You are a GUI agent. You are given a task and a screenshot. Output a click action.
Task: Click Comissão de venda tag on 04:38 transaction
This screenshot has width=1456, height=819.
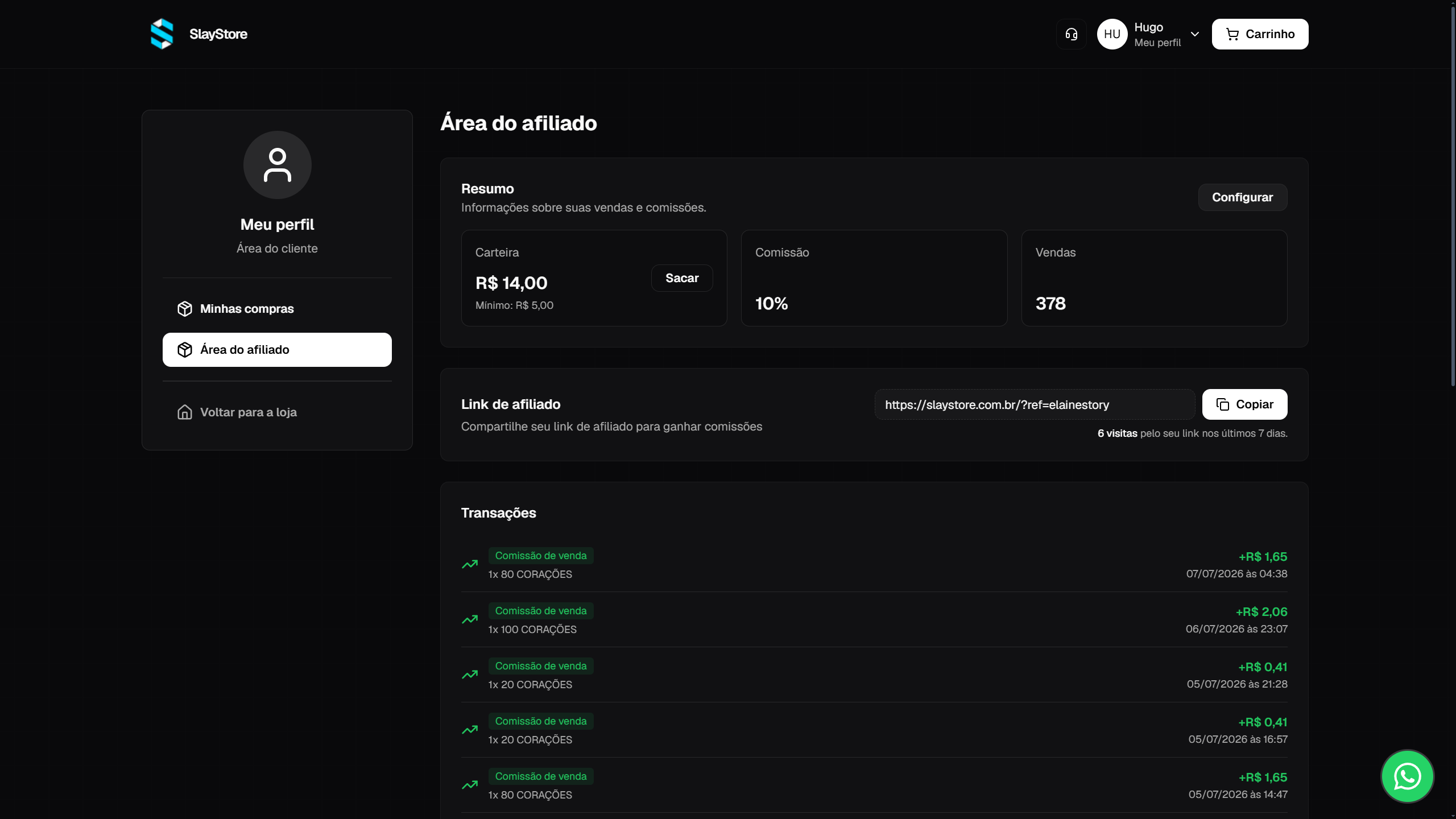tap(541, 556)
